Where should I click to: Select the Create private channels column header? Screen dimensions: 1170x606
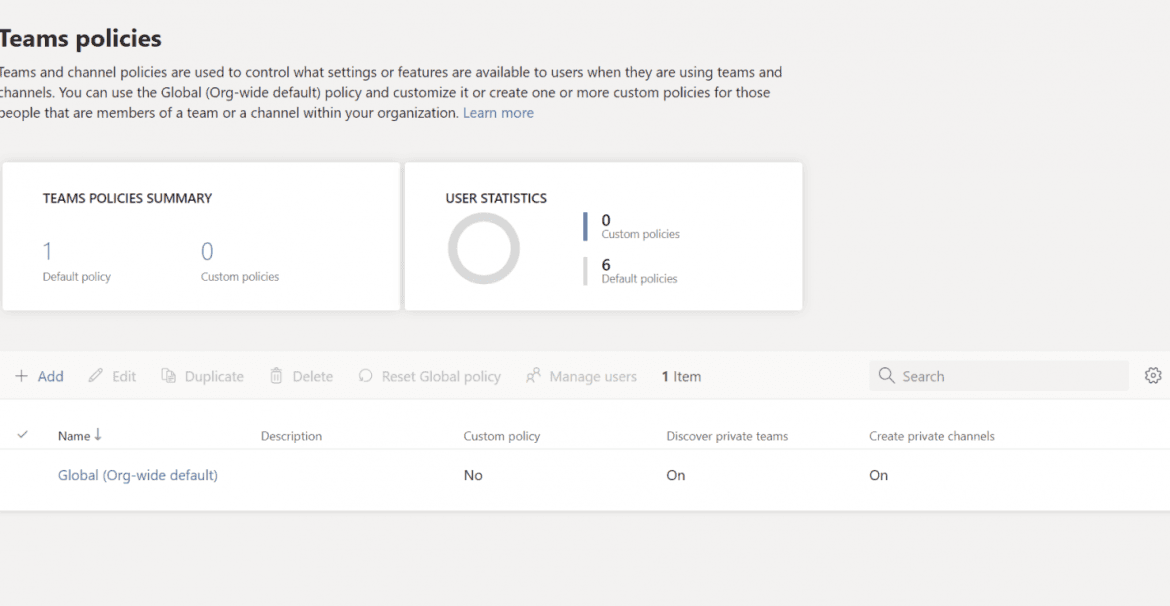pyautogui.click(x=931, y=436)
